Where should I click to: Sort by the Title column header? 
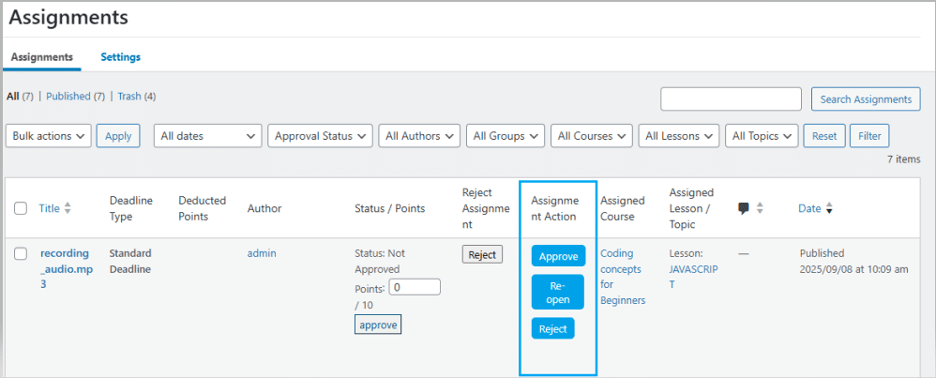(x=49, y=208)
